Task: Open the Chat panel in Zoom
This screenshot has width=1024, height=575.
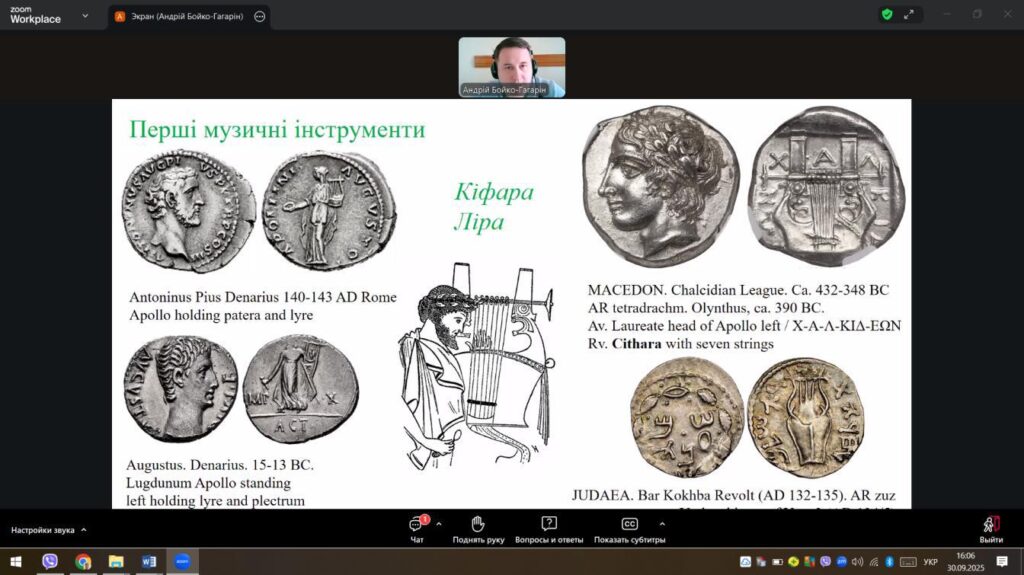Action: pos(418,527)
